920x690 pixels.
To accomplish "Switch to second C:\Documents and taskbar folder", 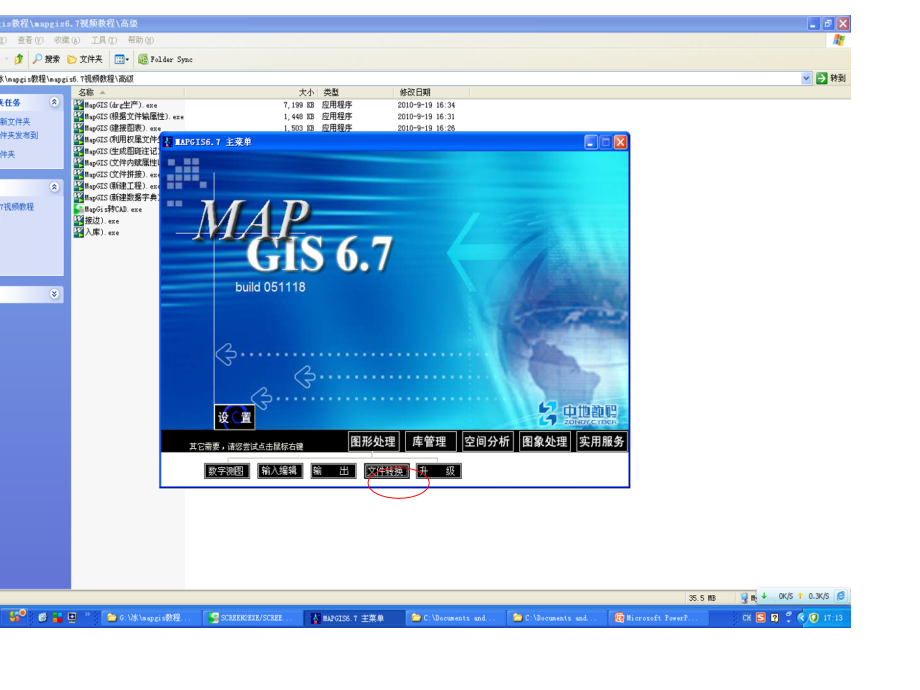I will tap(556, 618).
